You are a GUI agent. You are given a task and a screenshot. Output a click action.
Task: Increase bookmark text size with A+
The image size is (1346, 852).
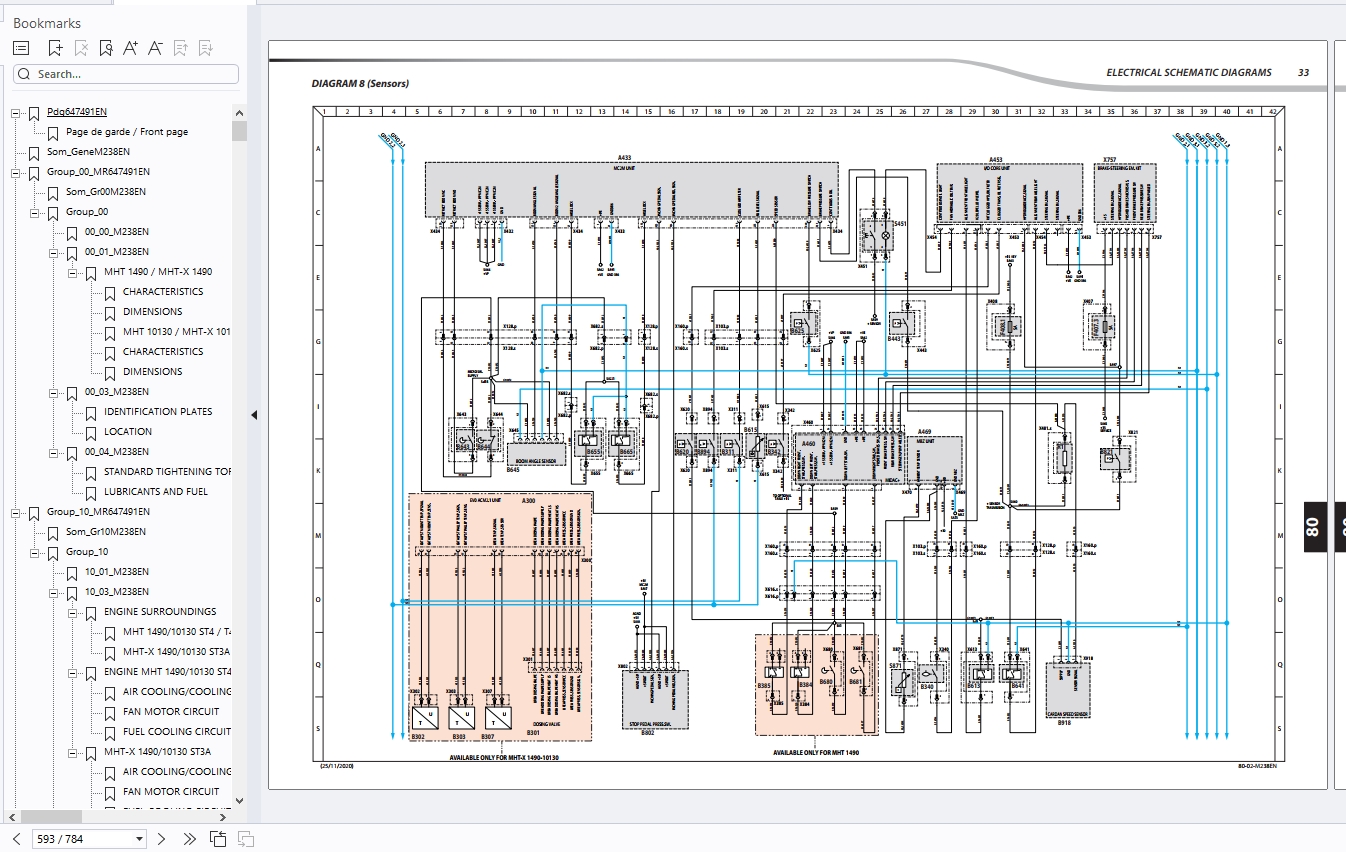coord(131,48)
